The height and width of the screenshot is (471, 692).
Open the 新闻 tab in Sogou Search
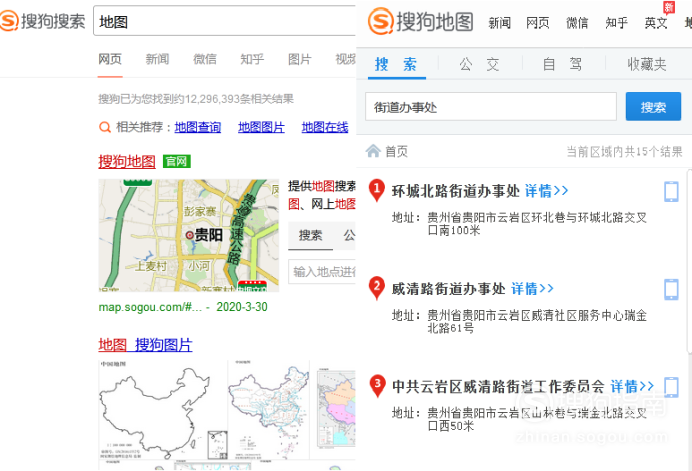pos(157,59)
